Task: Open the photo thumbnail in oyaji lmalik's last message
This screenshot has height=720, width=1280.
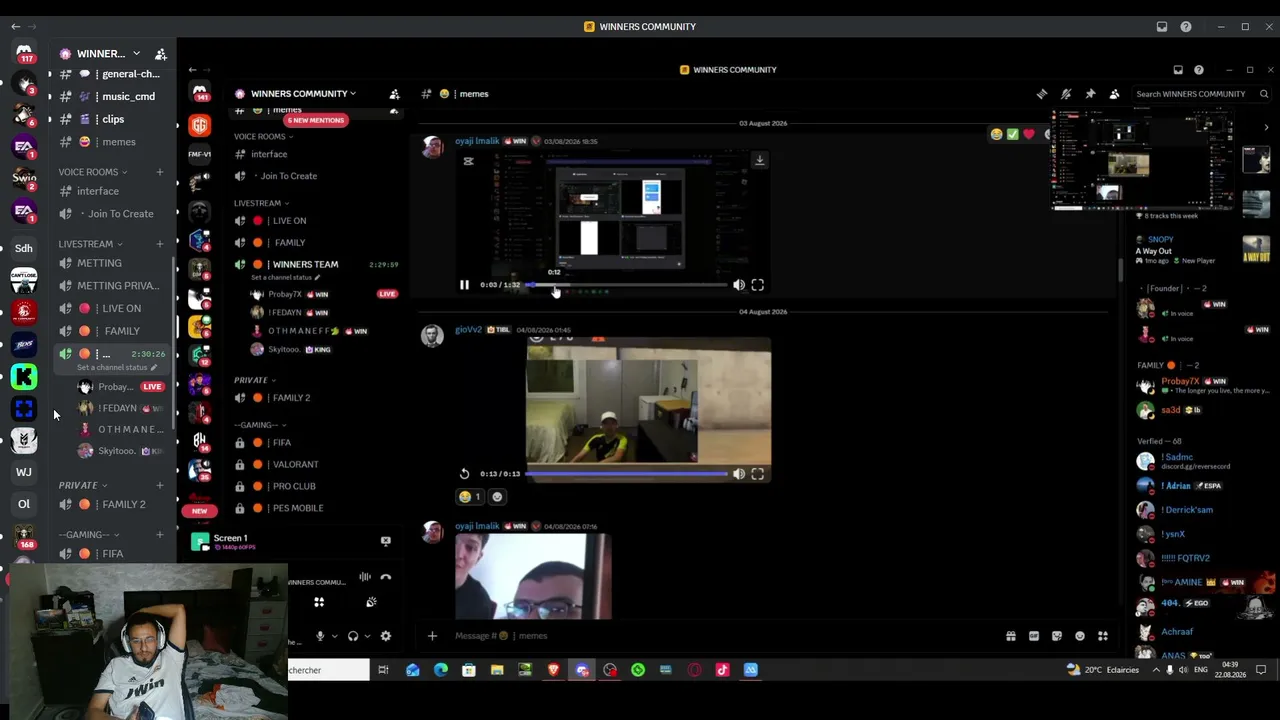Action: point(532,577)
